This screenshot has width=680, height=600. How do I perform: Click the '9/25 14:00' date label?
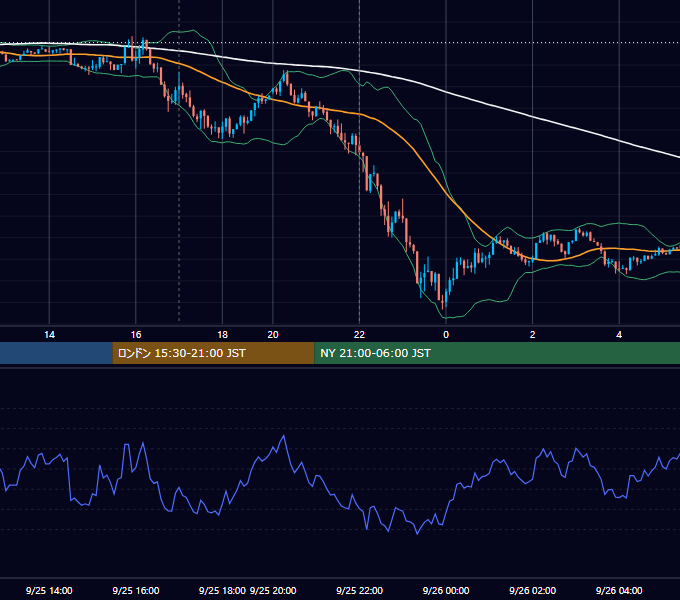pyautogui.click(x=49, y=590)
